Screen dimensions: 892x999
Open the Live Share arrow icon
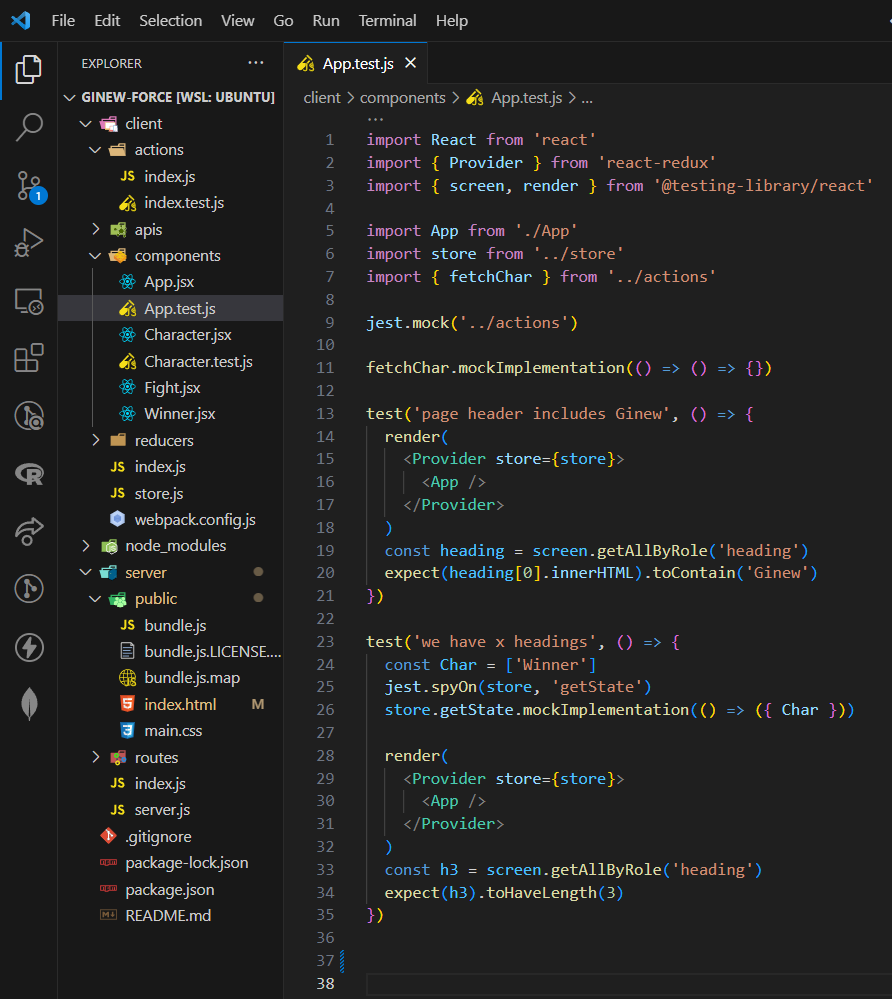[29, 531]
